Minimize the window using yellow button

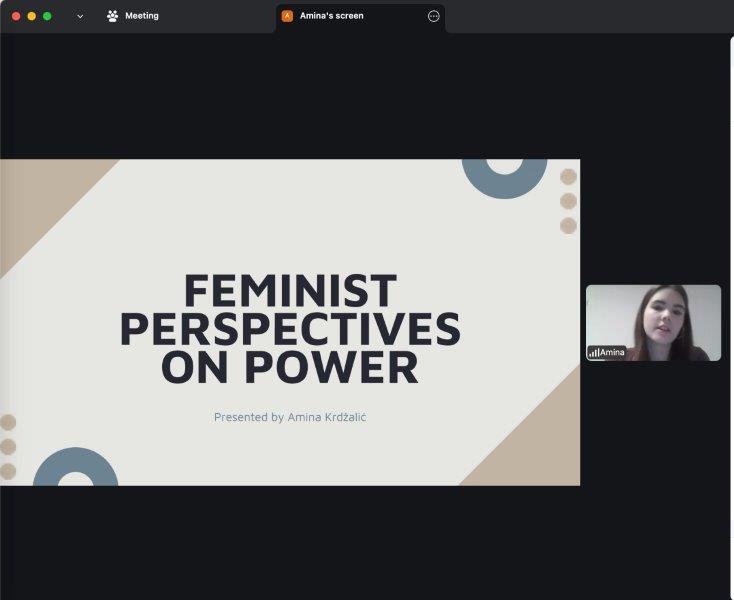point(31,16)
